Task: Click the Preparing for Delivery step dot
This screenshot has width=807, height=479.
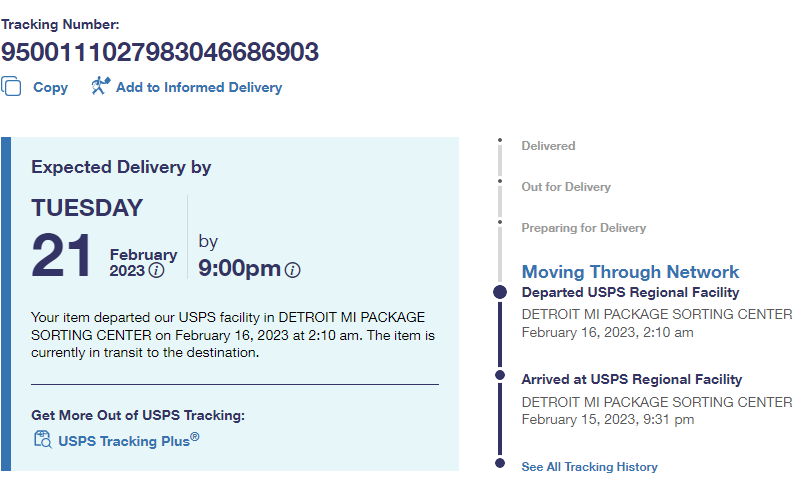Action: (x=500, y=221)
